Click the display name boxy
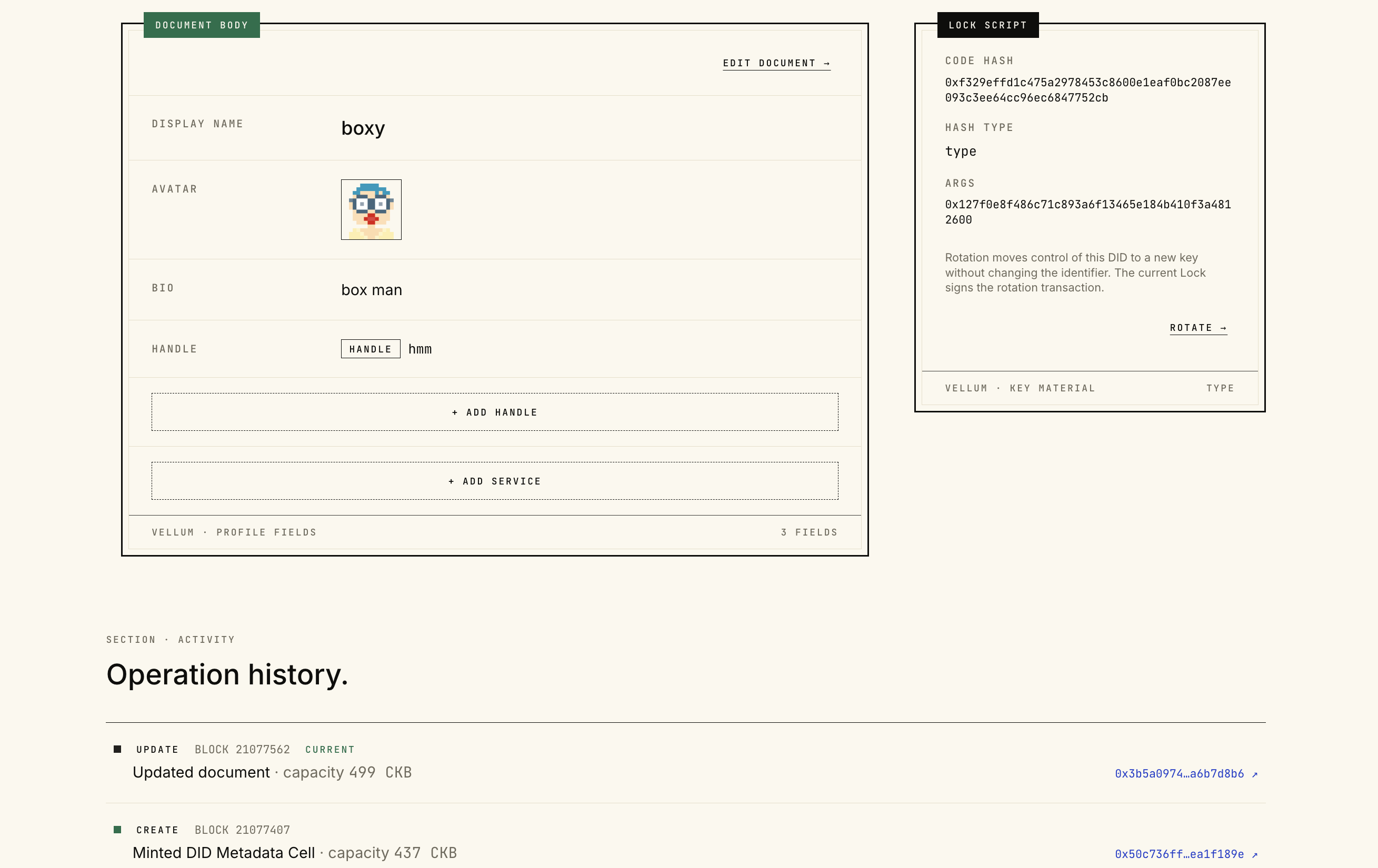The height and width of the screenshot is (868, 1378). (363, 128)
